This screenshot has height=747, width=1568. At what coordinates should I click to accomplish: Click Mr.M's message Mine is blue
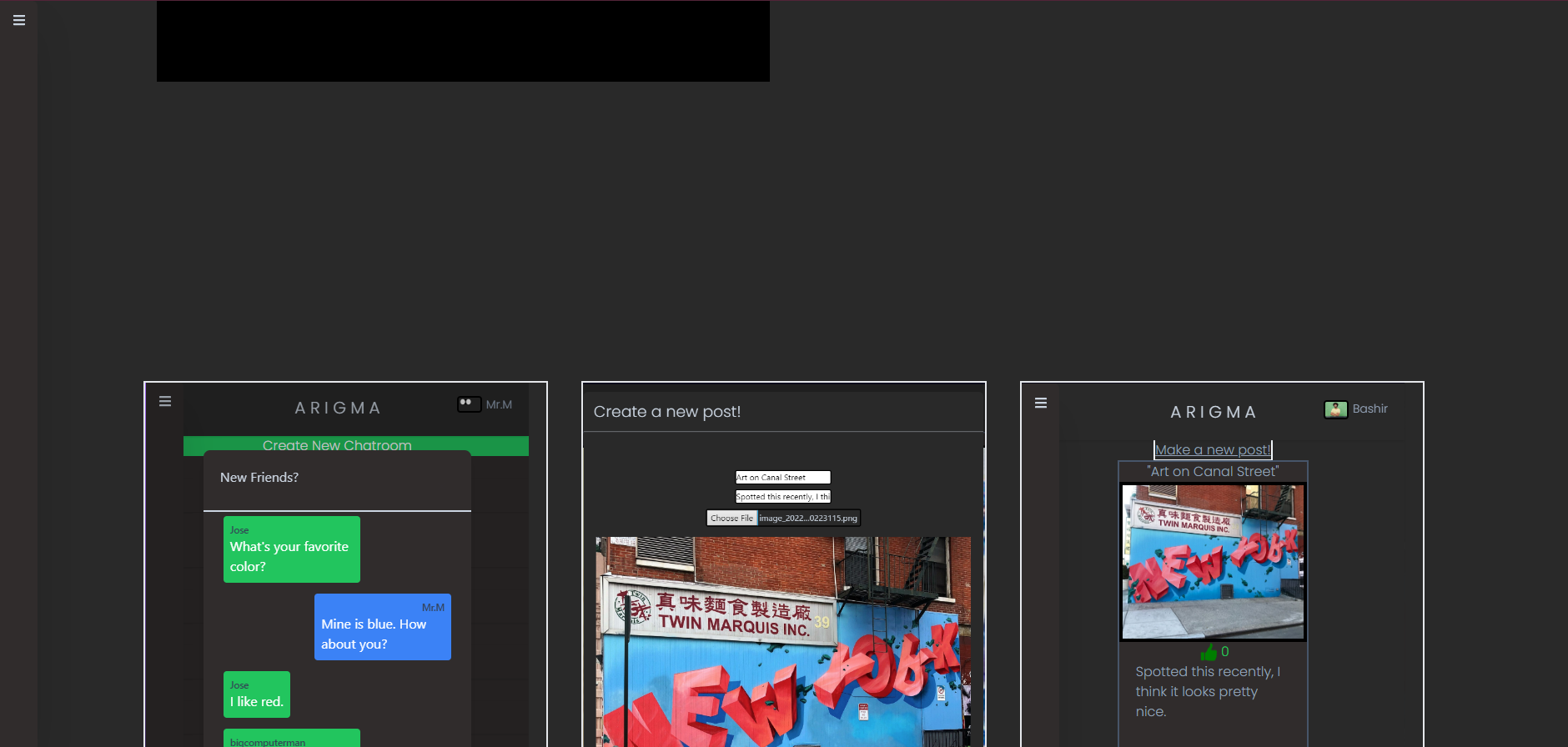(x=383, y=627)
